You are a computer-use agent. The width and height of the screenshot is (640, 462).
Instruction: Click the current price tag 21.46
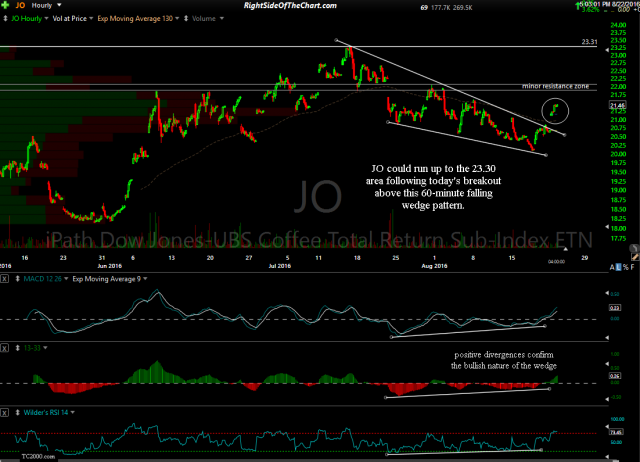[x=618, y=106]
